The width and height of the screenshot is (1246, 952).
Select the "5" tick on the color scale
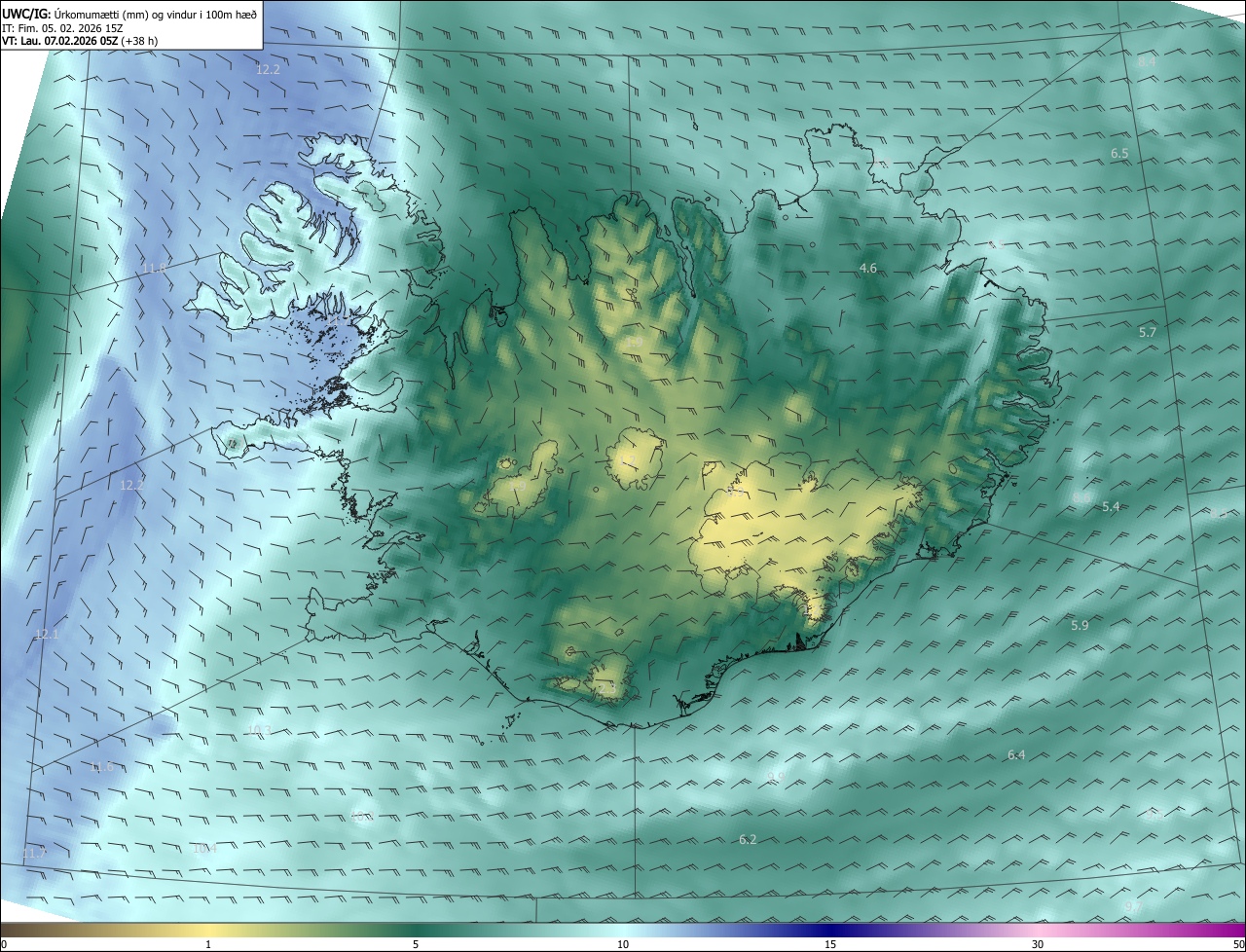click(x=416, y=944)
